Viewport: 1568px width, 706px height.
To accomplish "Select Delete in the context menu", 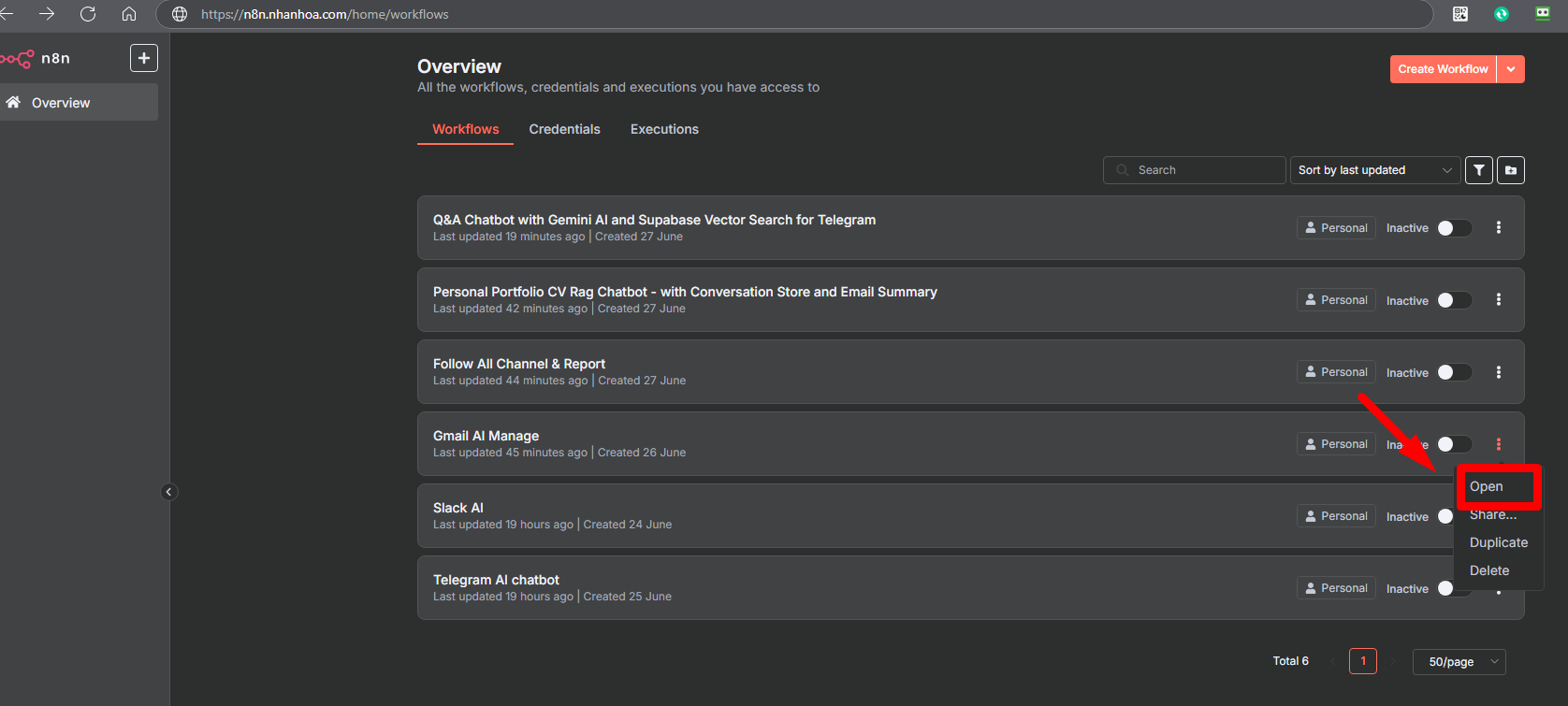I will pyautogui.click(x=1497, y=570).
